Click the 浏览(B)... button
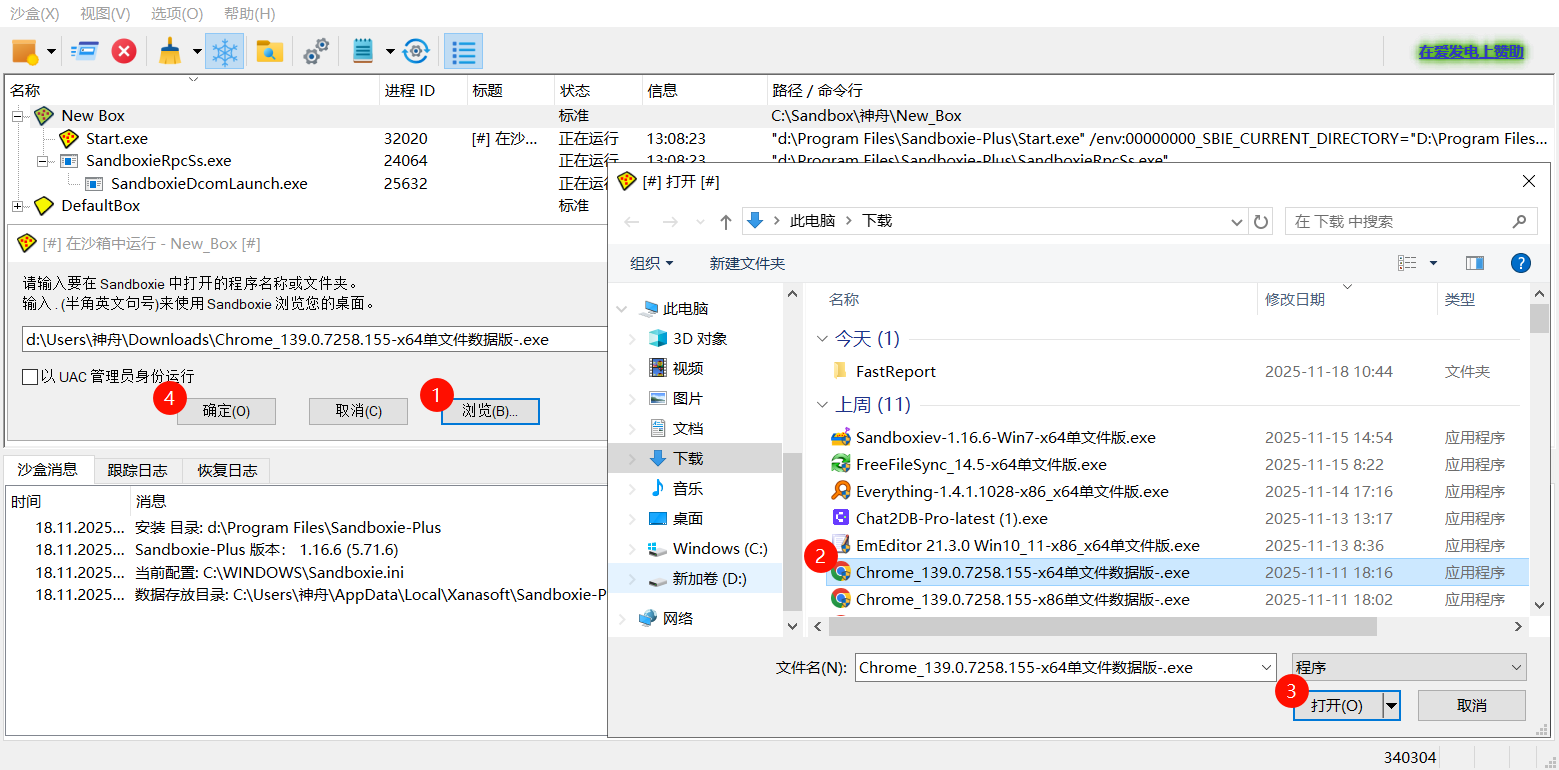The width and height of the screenshot is (1559, 770). click(490, 411)
